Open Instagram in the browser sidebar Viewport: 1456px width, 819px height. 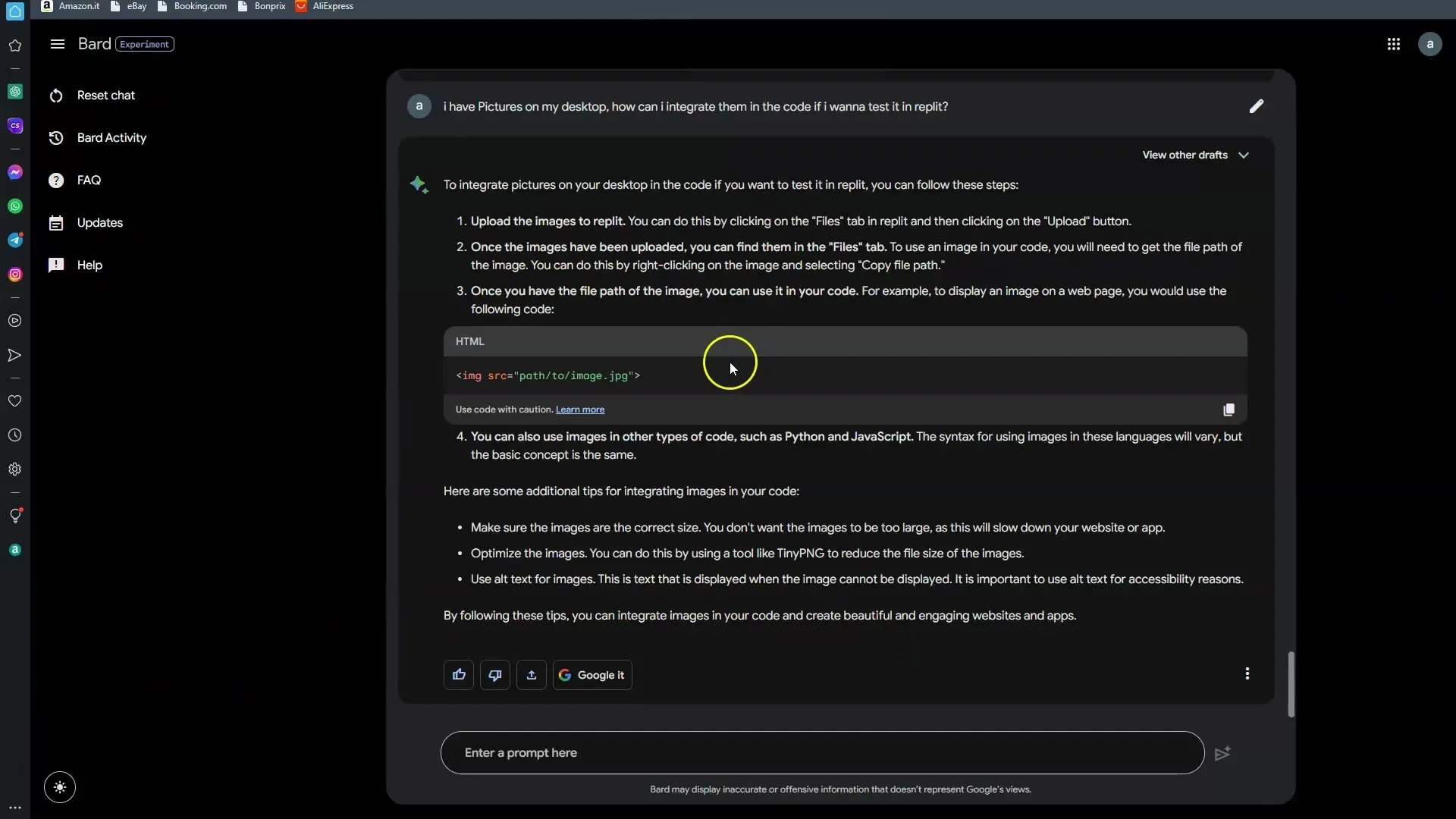pos(14,275)
